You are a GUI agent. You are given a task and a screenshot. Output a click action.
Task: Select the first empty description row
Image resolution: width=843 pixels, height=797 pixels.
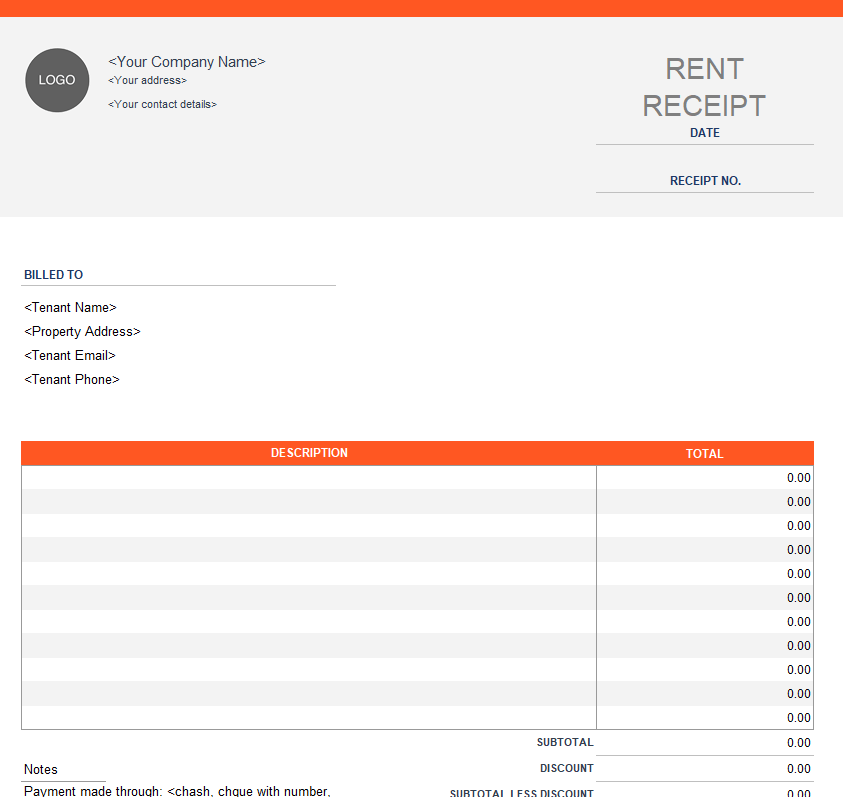tap(309, 478)
